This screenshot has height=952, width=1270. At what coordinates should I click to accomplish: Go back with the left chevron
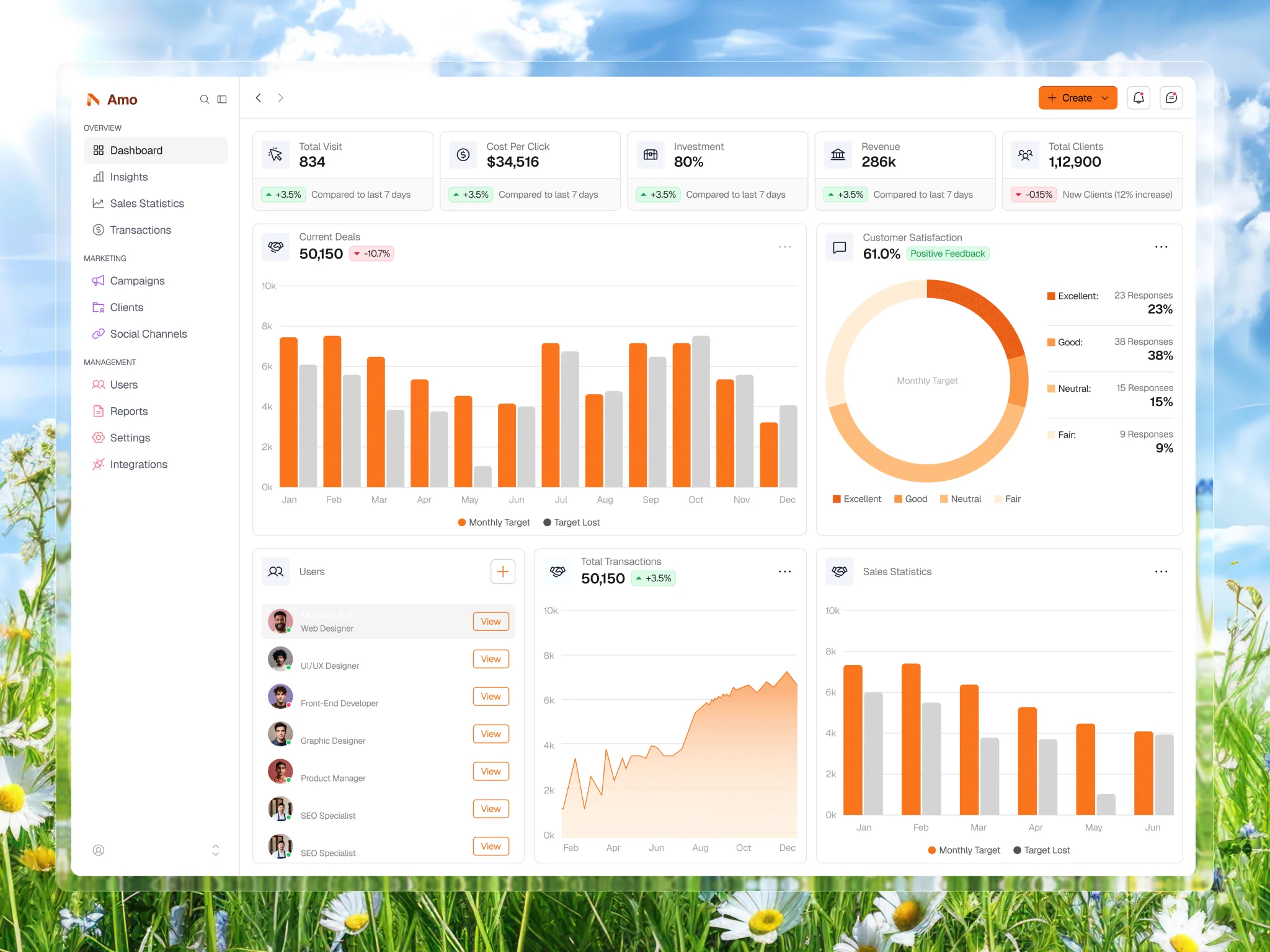click(x=259, y=98)
